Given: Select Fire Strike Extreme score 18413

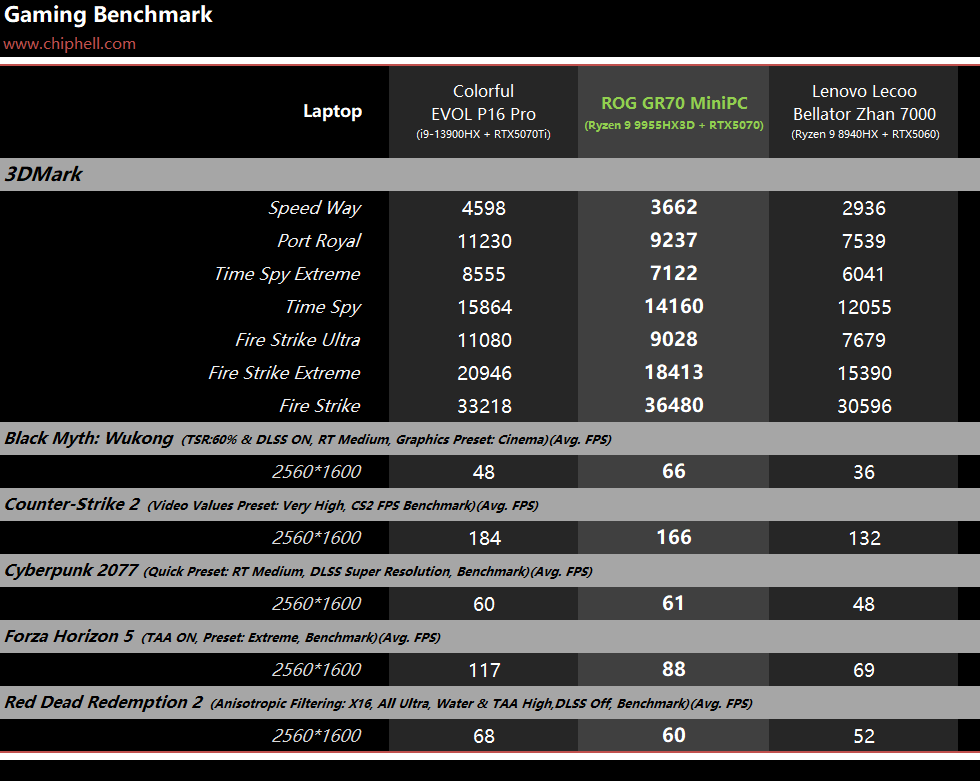Looking at the screenshot, I should coord(674,373).
